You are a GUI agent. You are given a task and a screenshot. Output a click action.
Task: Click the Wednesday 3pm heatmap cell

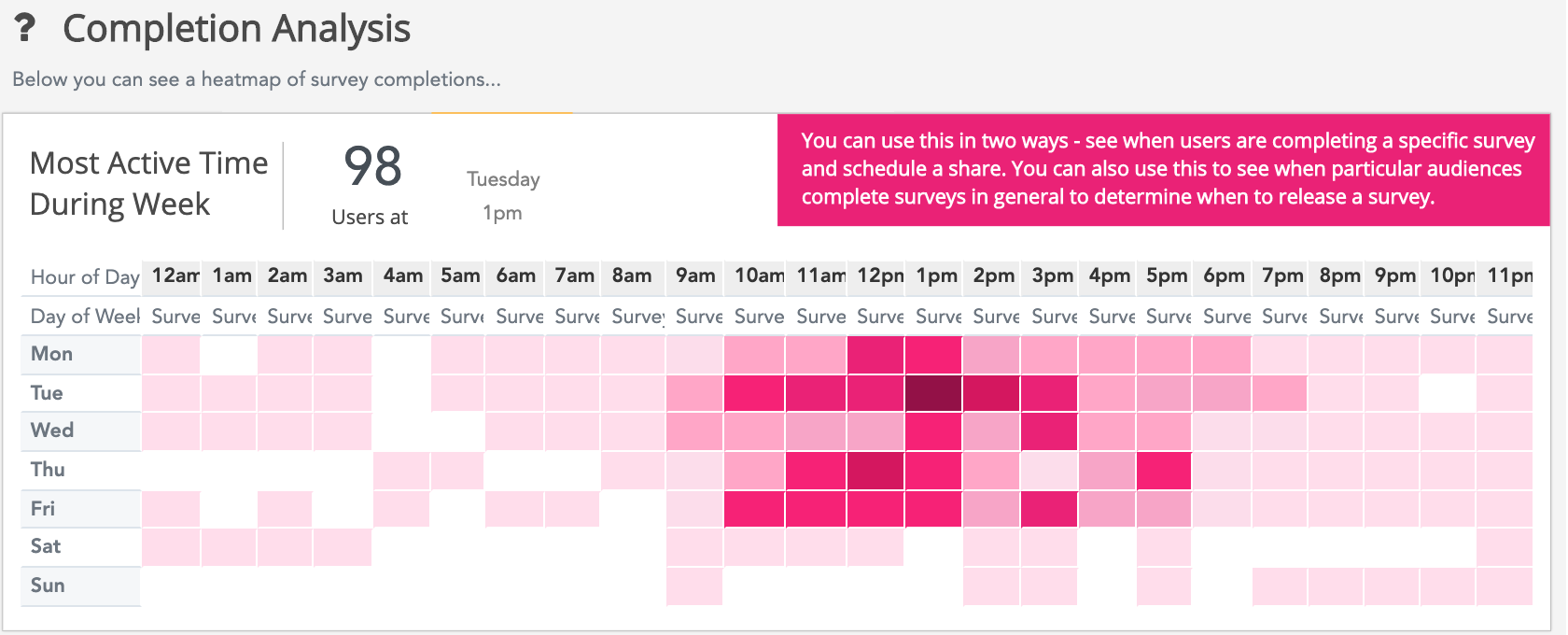click(x=1049, y=431)
